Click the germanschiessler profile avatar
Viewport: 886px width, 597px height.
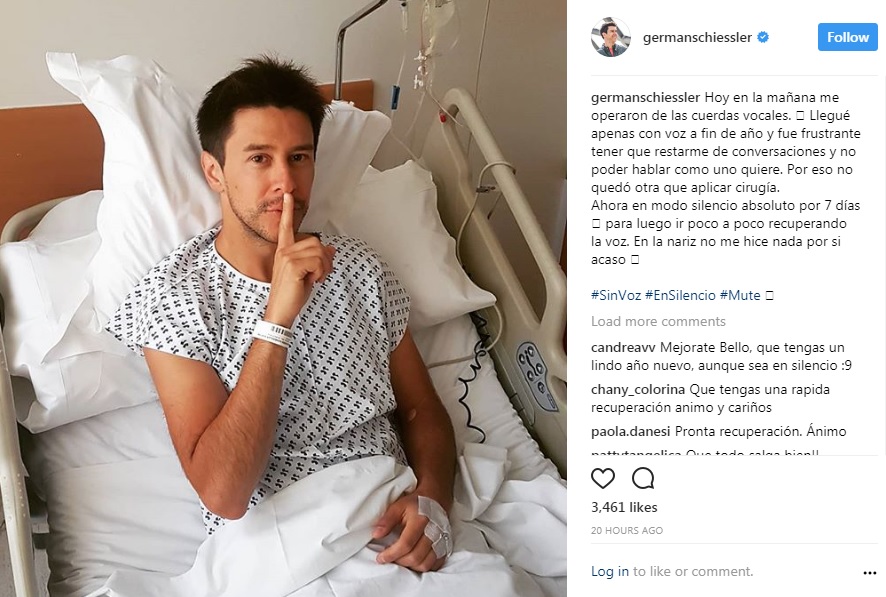point(611,37)
